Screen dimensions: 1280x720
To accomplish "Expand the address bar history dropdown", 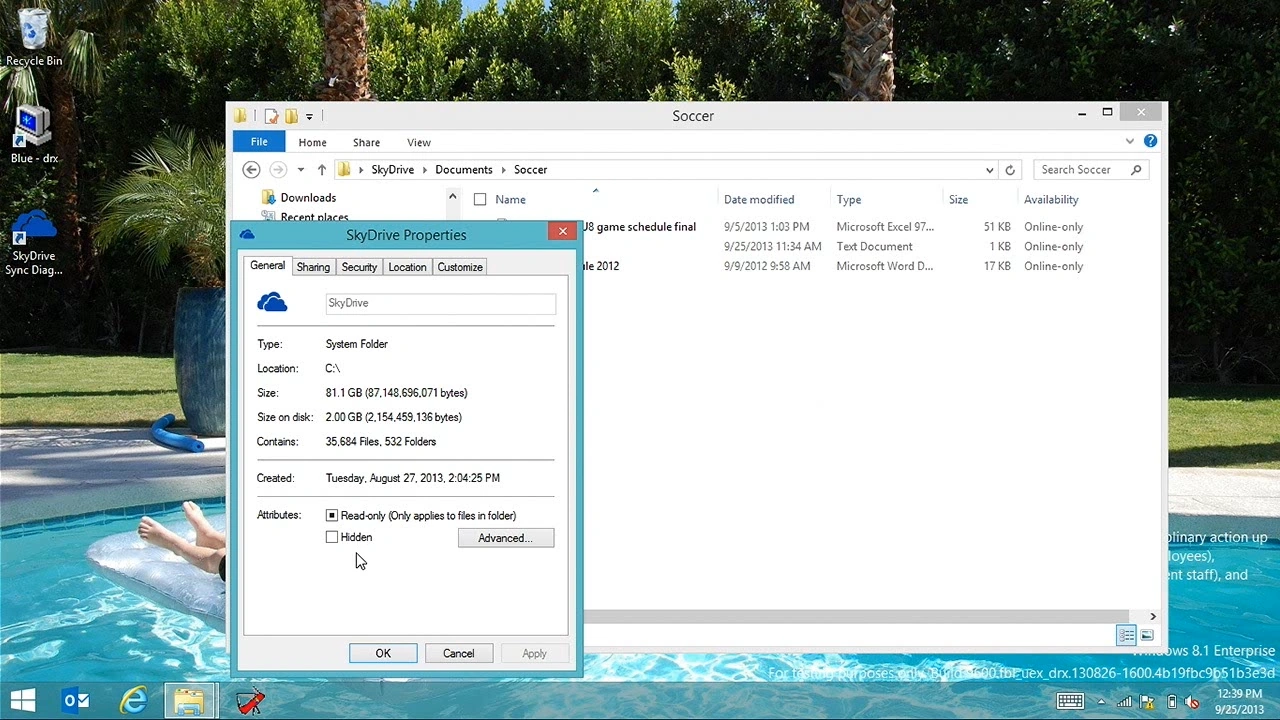I will point(990,170).
